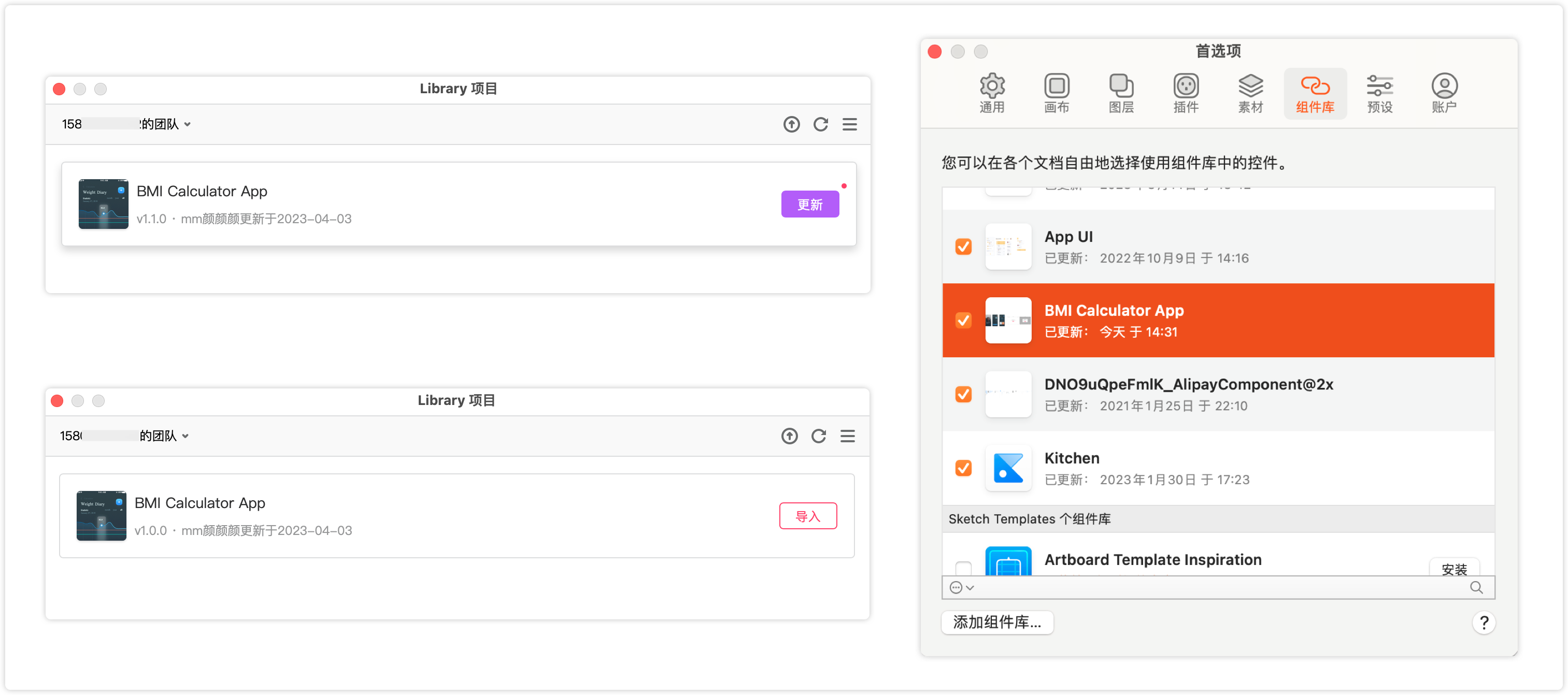Click 导入 import button

808,516
